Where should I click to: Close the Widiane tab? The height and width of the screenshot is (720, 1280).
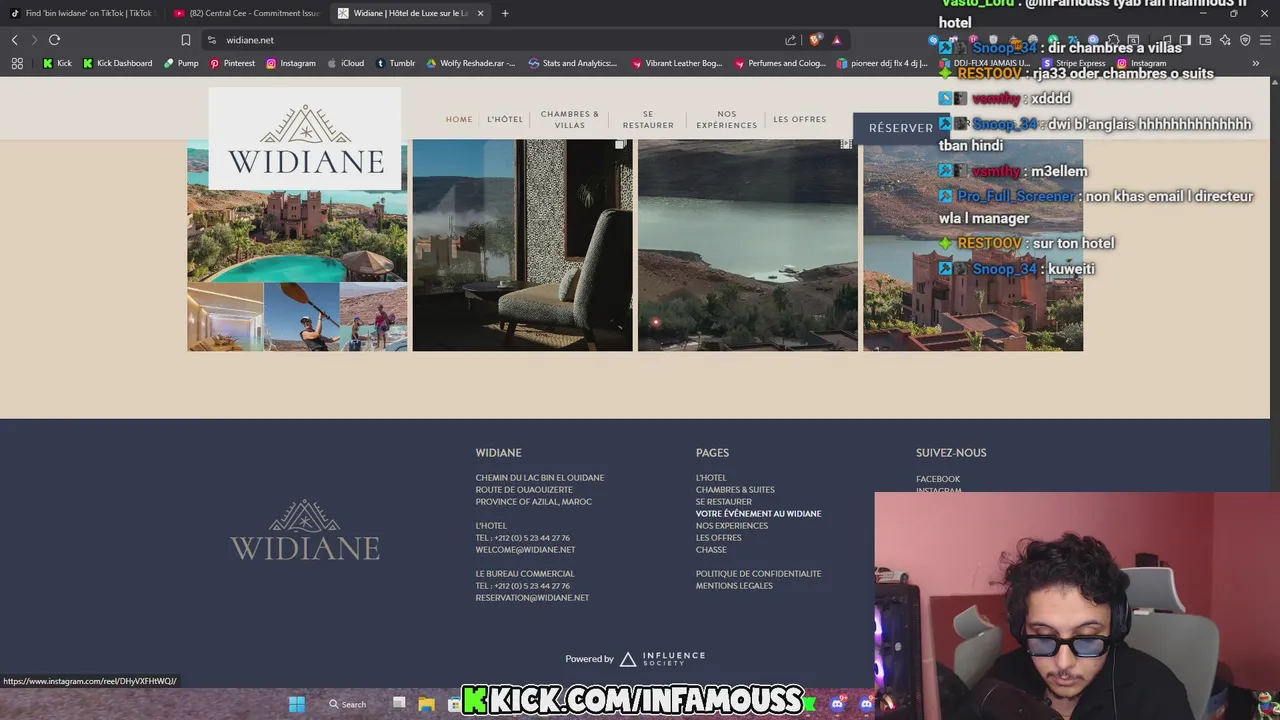pyautogui.click(x=481, y=13)
